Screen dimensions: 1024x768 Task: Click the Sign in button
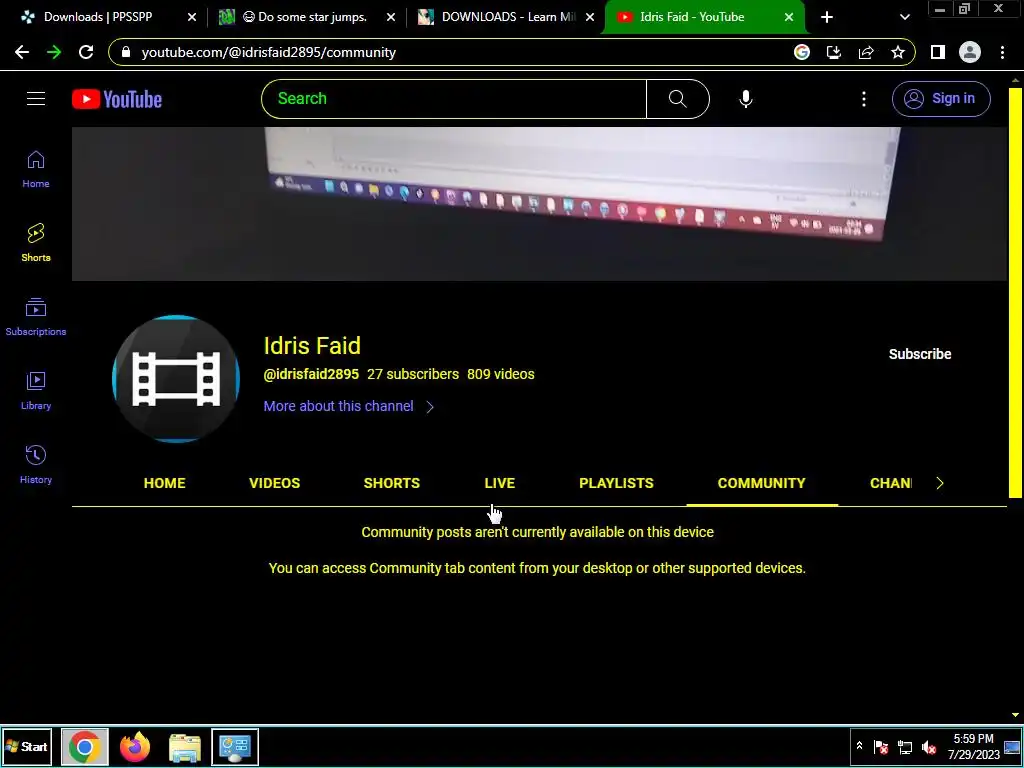[x=941, y=99]
